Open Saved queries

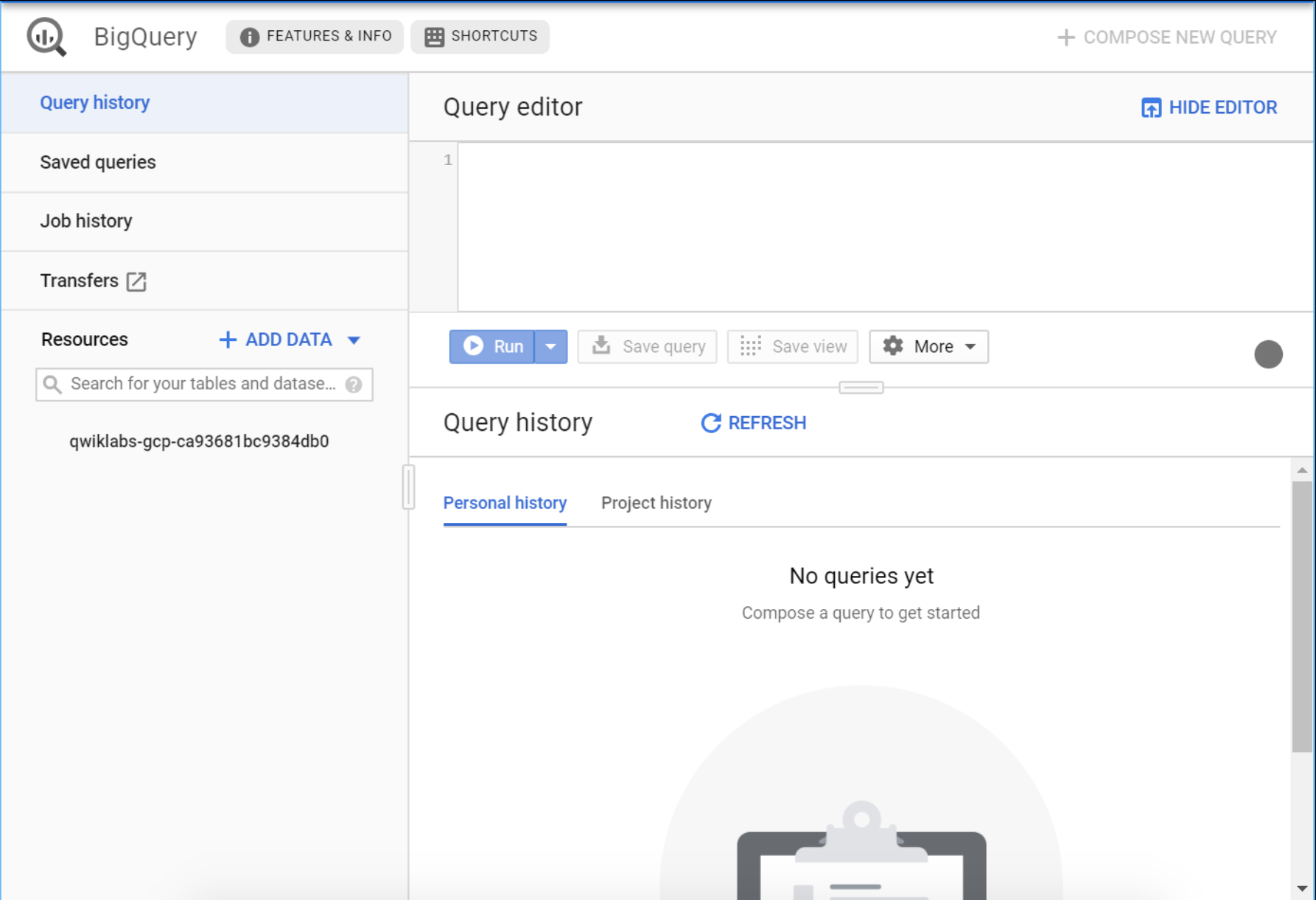(205, 162)
